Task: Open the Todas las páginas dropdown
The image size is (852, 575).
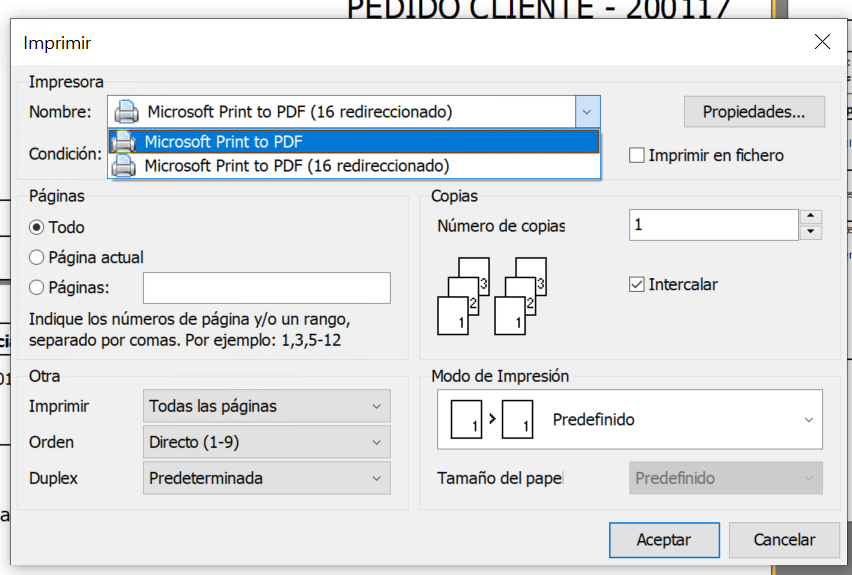Action: click(x=267, y=406)
